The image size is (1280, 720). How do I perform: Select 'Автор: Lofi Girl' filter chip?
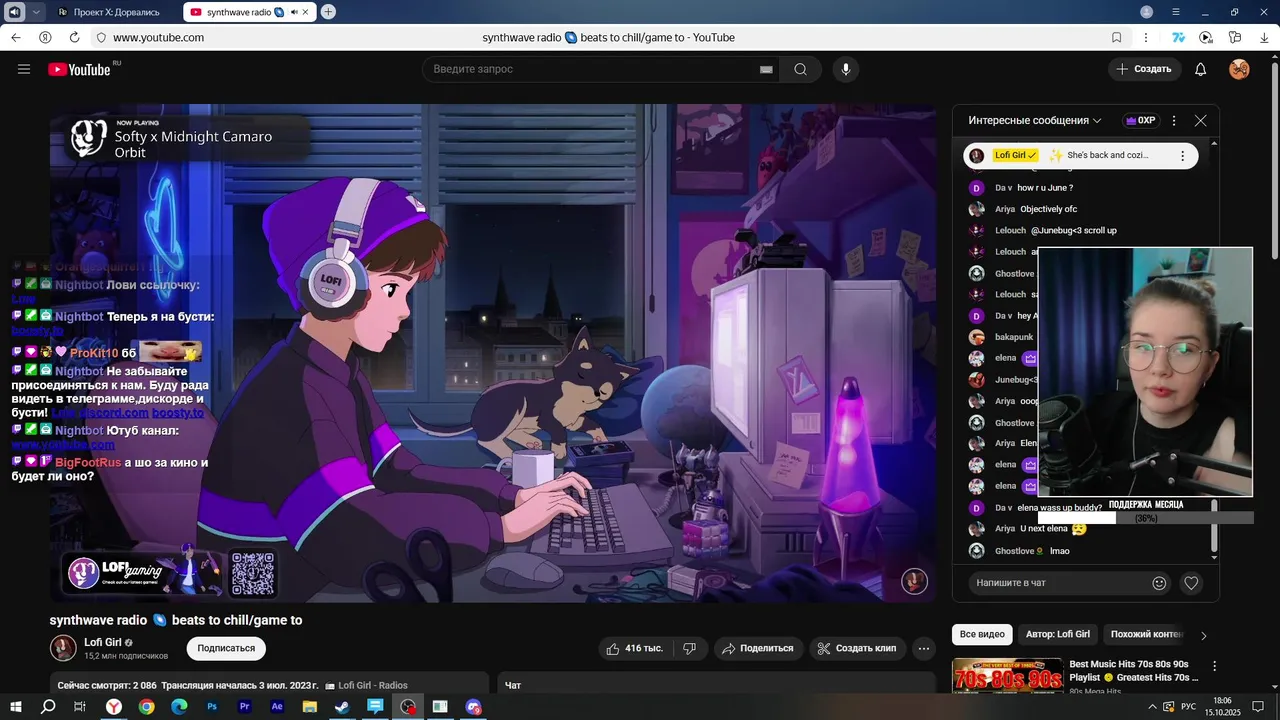tap(1058, 634)
